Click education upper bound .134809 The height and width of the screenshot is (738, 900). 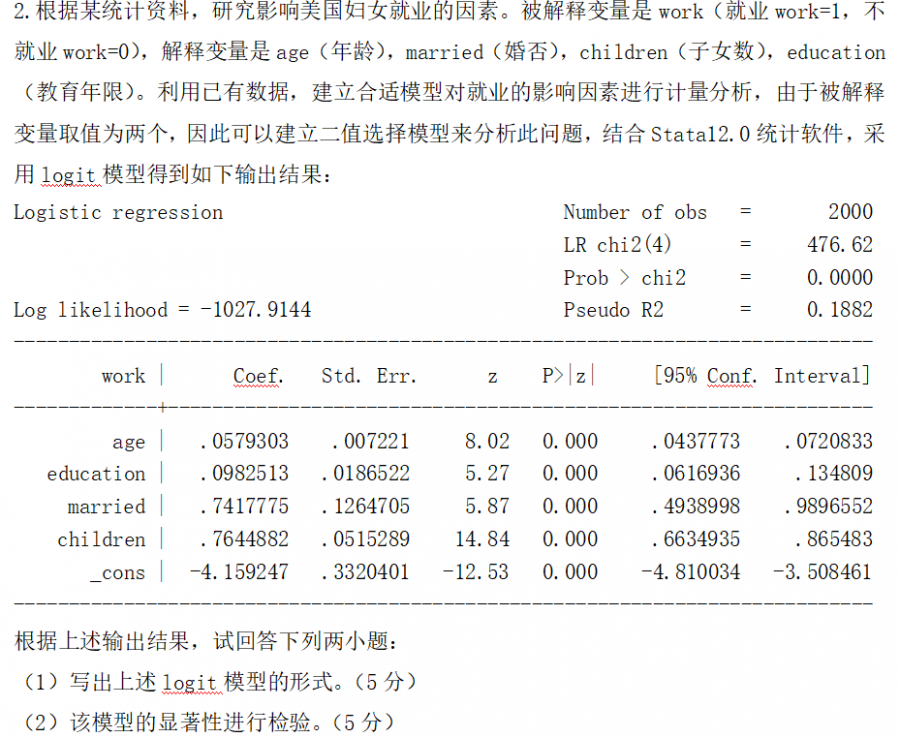pos(834,473)
